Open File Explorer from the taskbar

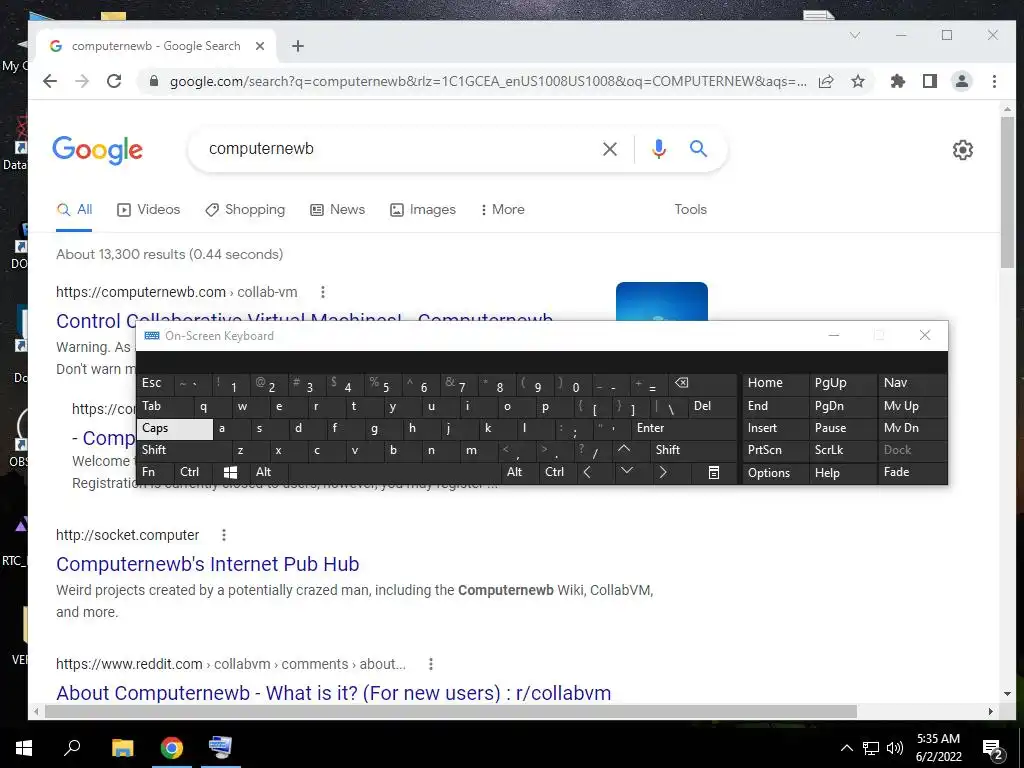click(122, 748)
